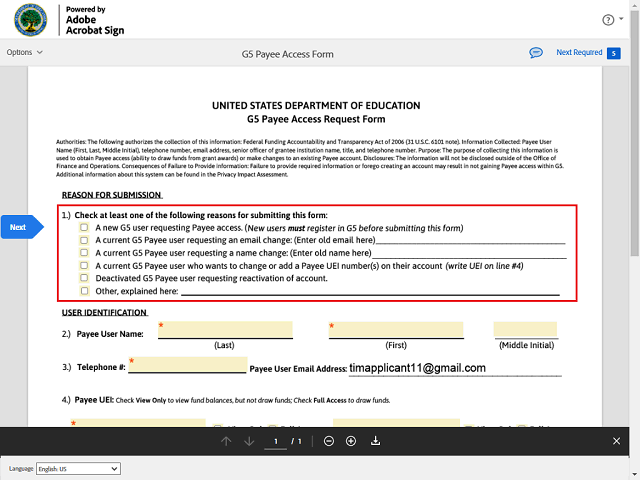Check the email change request checkbox

tap(84, 240)
